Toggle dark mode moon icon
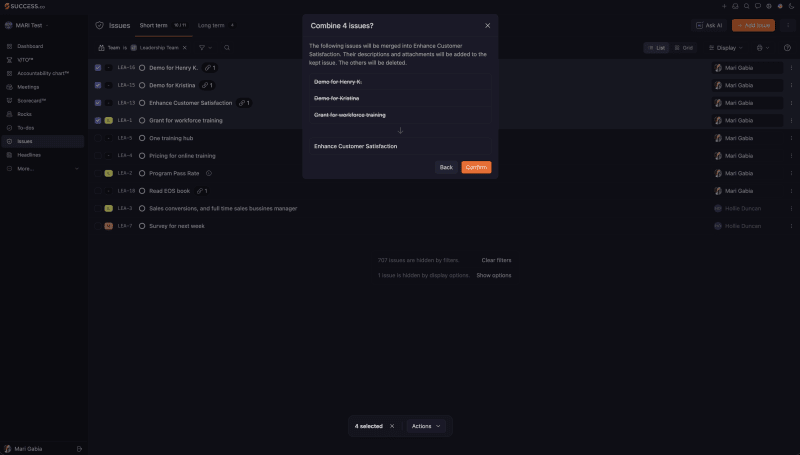 pyautogui.click(x=791, y=6)
